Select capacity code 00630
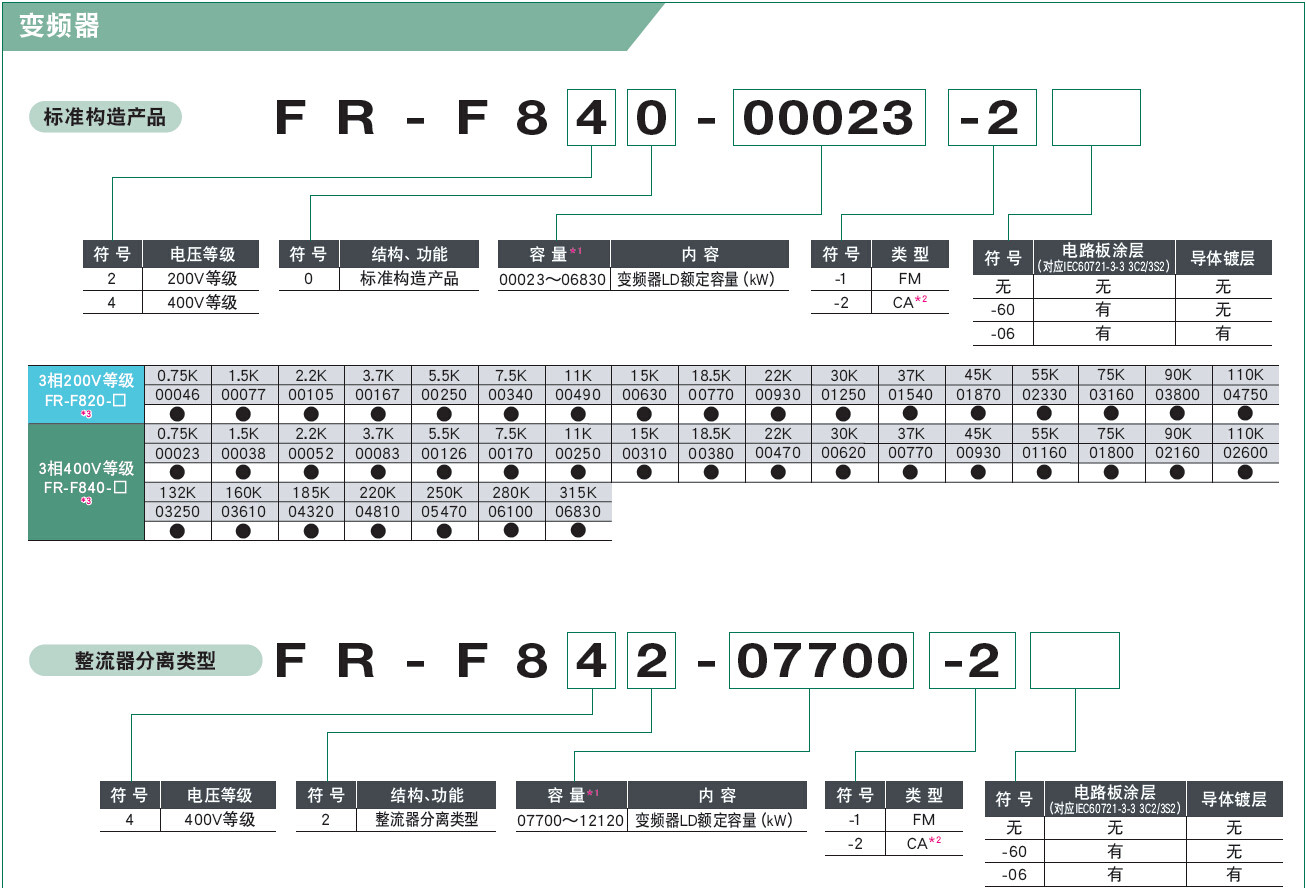 (x=645, y=394)
